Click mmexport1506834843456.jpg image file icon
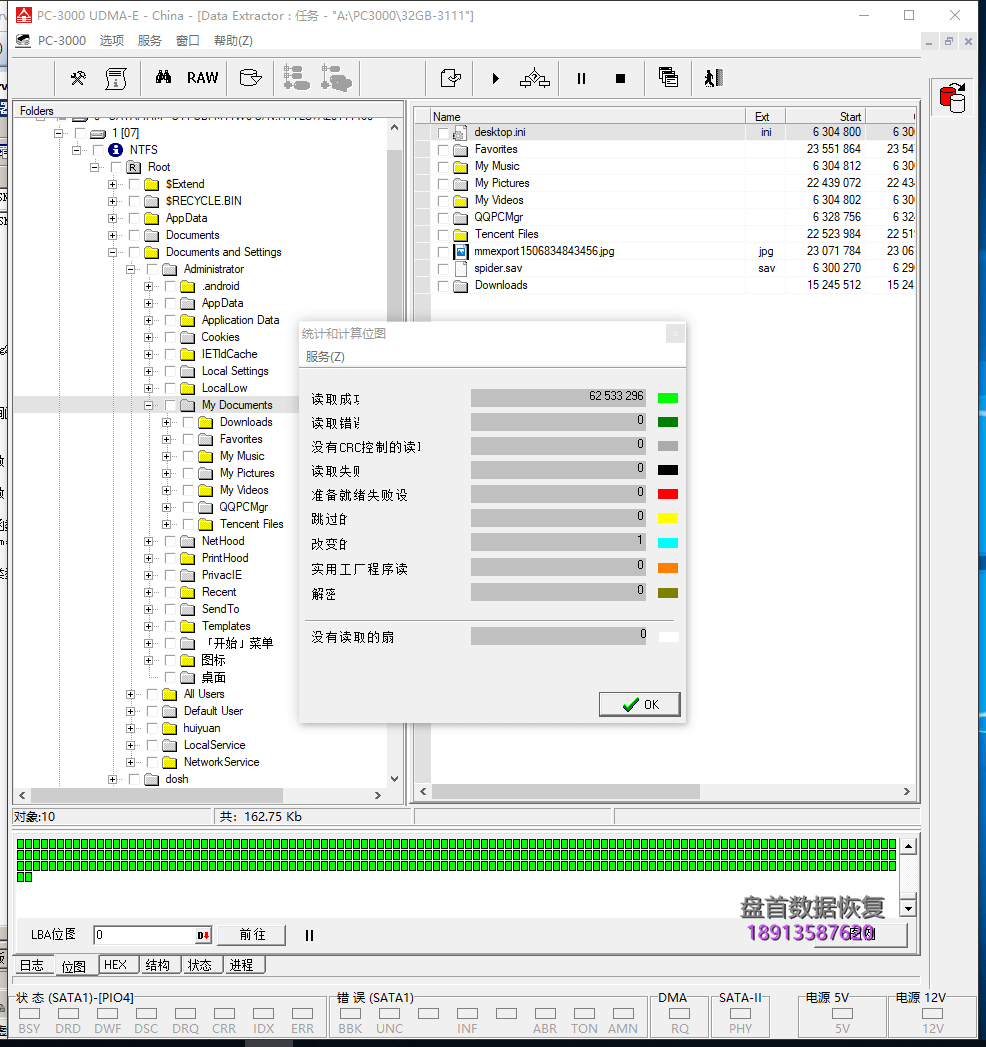This screenshot has width=986, height=1047. [461, 252]
